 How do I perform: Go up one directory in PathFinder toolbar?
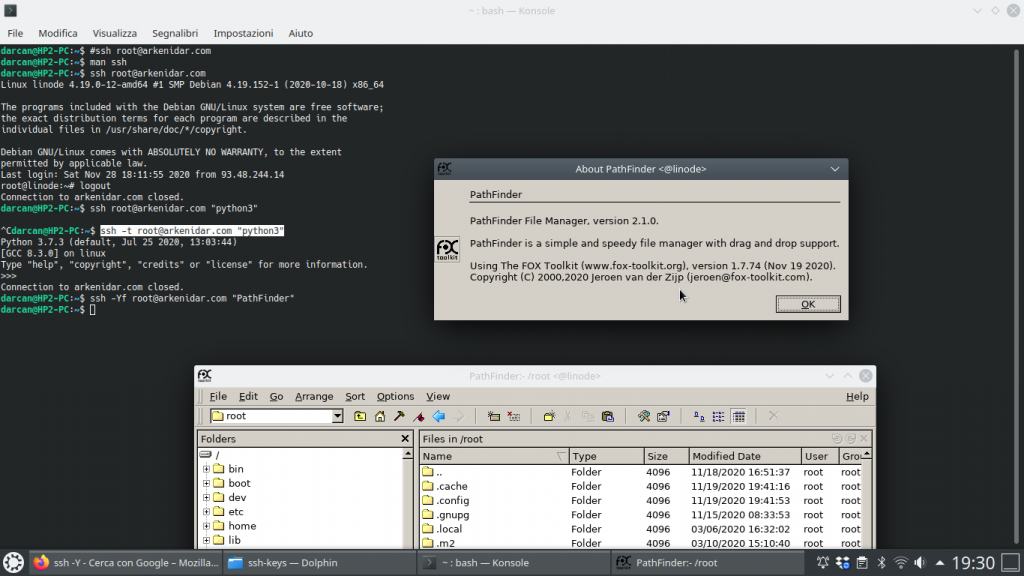(x=360, y=416)
